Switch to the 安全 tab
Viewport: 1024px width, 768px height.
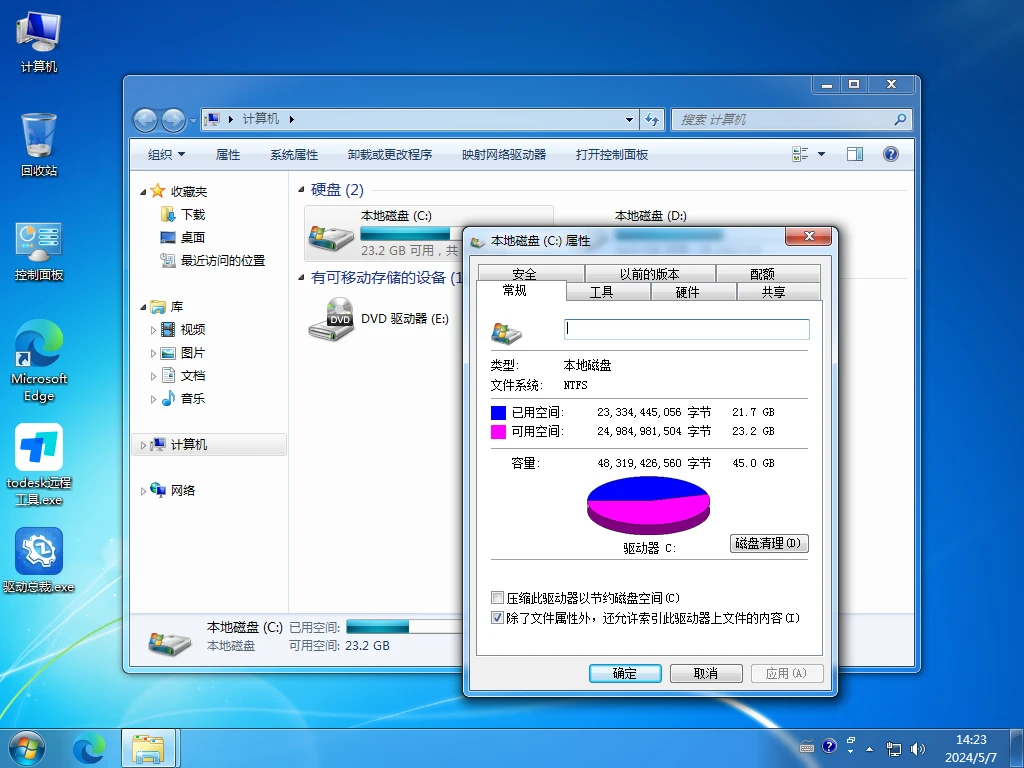click(x=524, y=274)
